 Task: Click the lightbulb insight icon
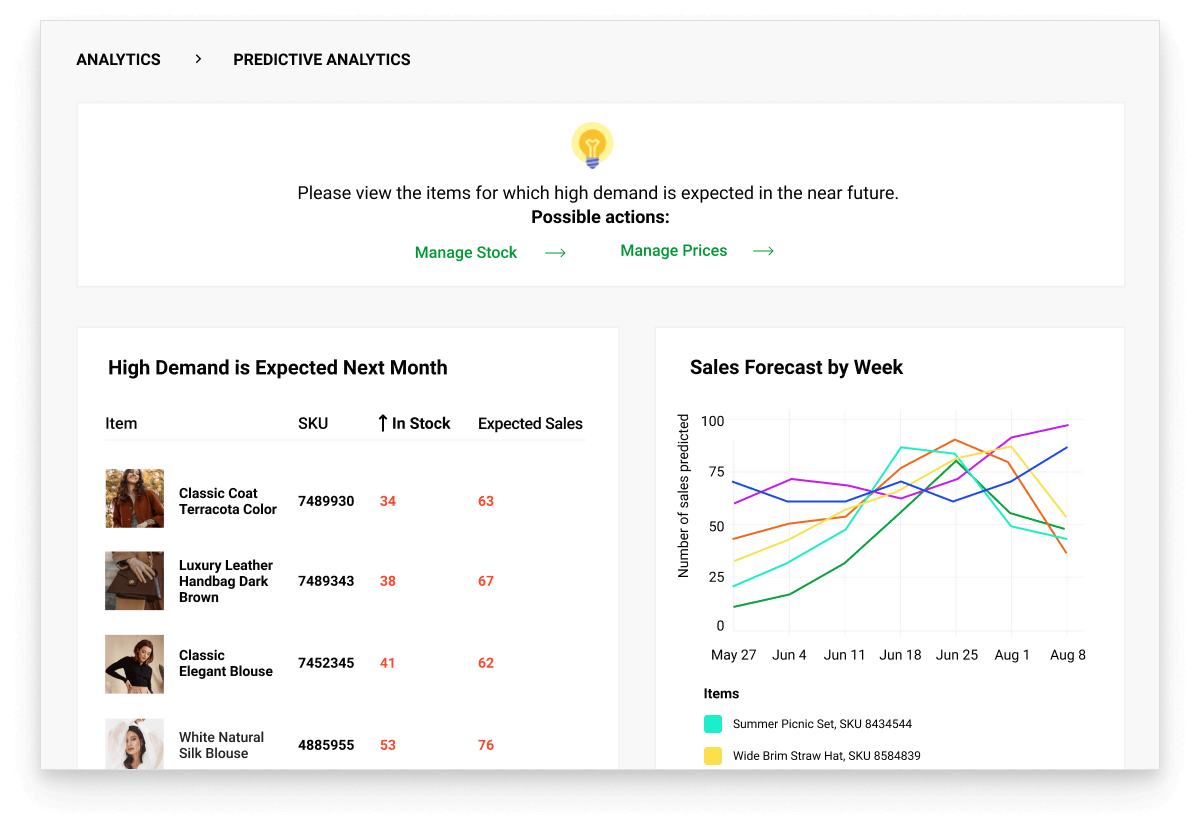coord(592,146)
